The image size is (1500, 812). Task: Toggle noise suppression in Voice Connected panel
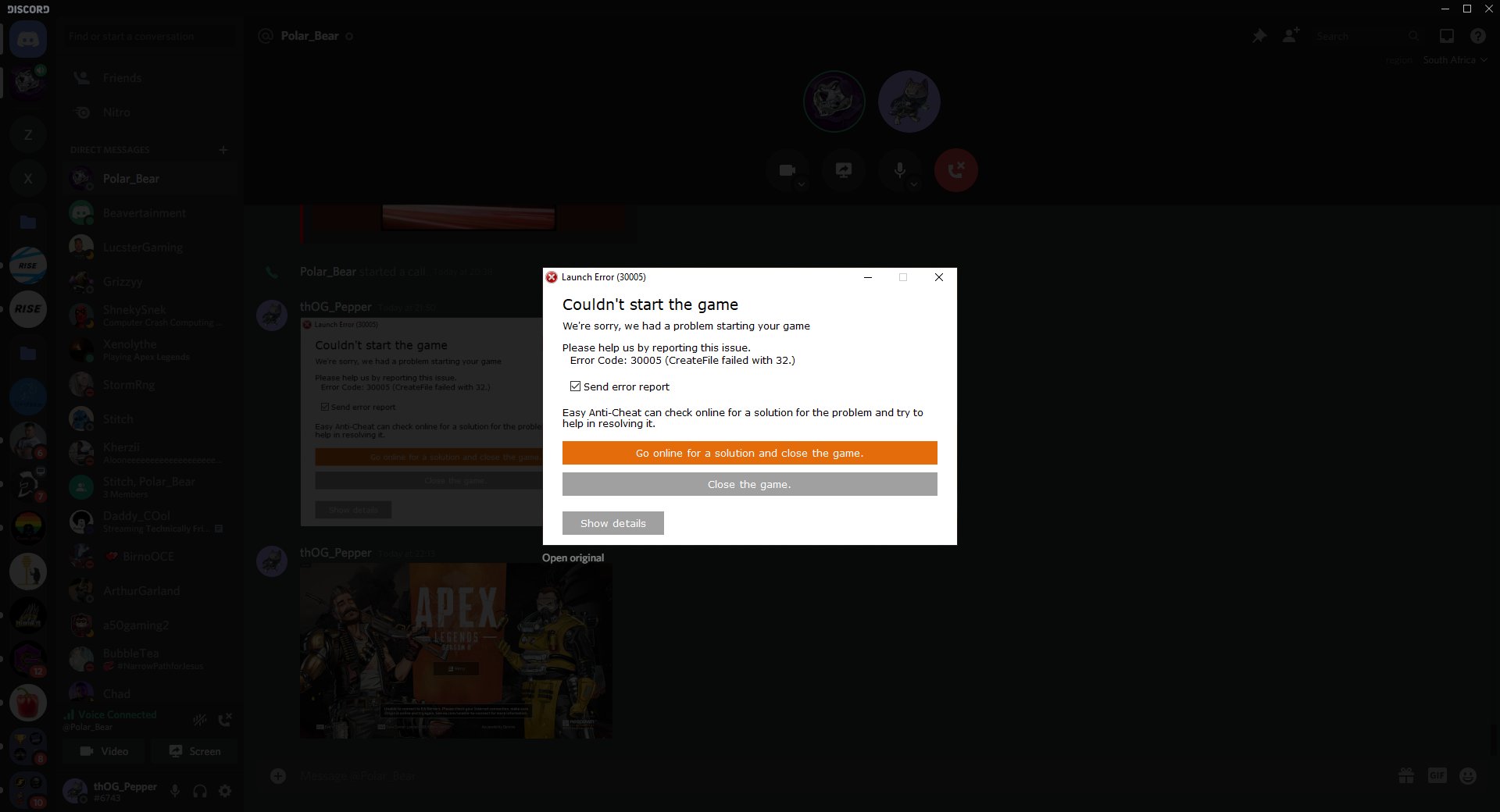pyautogui.click(x=200, y=720)
